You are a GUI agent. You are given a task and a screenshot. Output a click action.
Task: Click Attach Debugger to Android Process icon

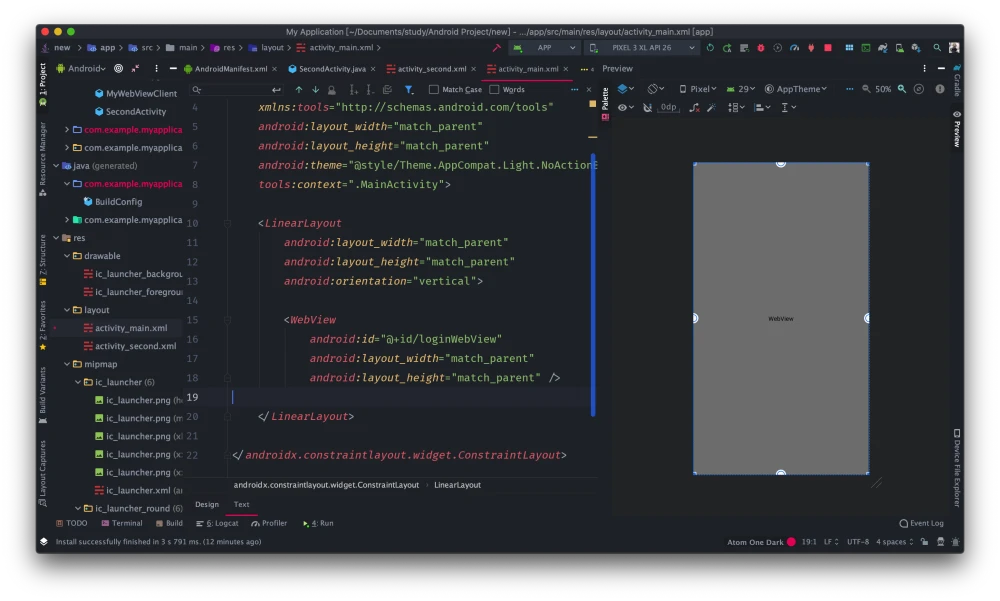pyautogui.click(x=811, y=48)
